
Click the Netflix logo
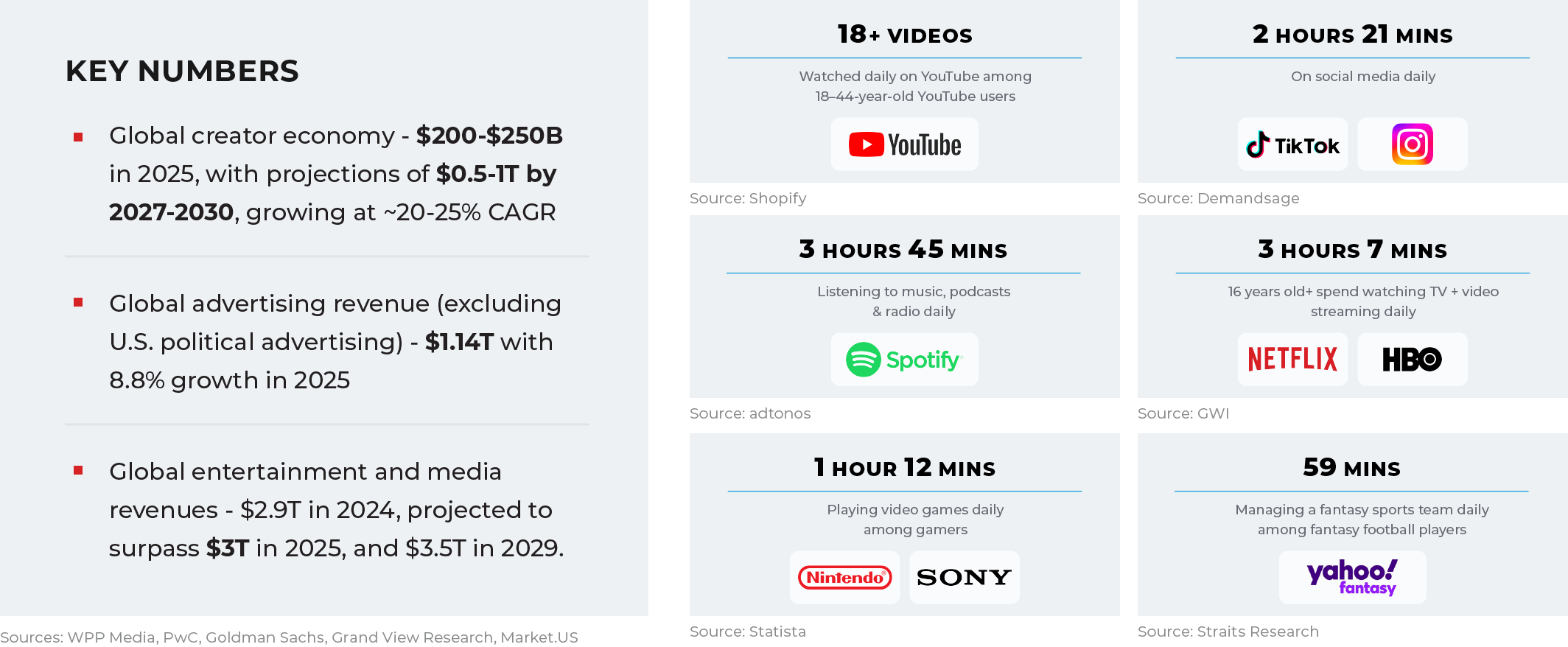tap(1292, 360)
